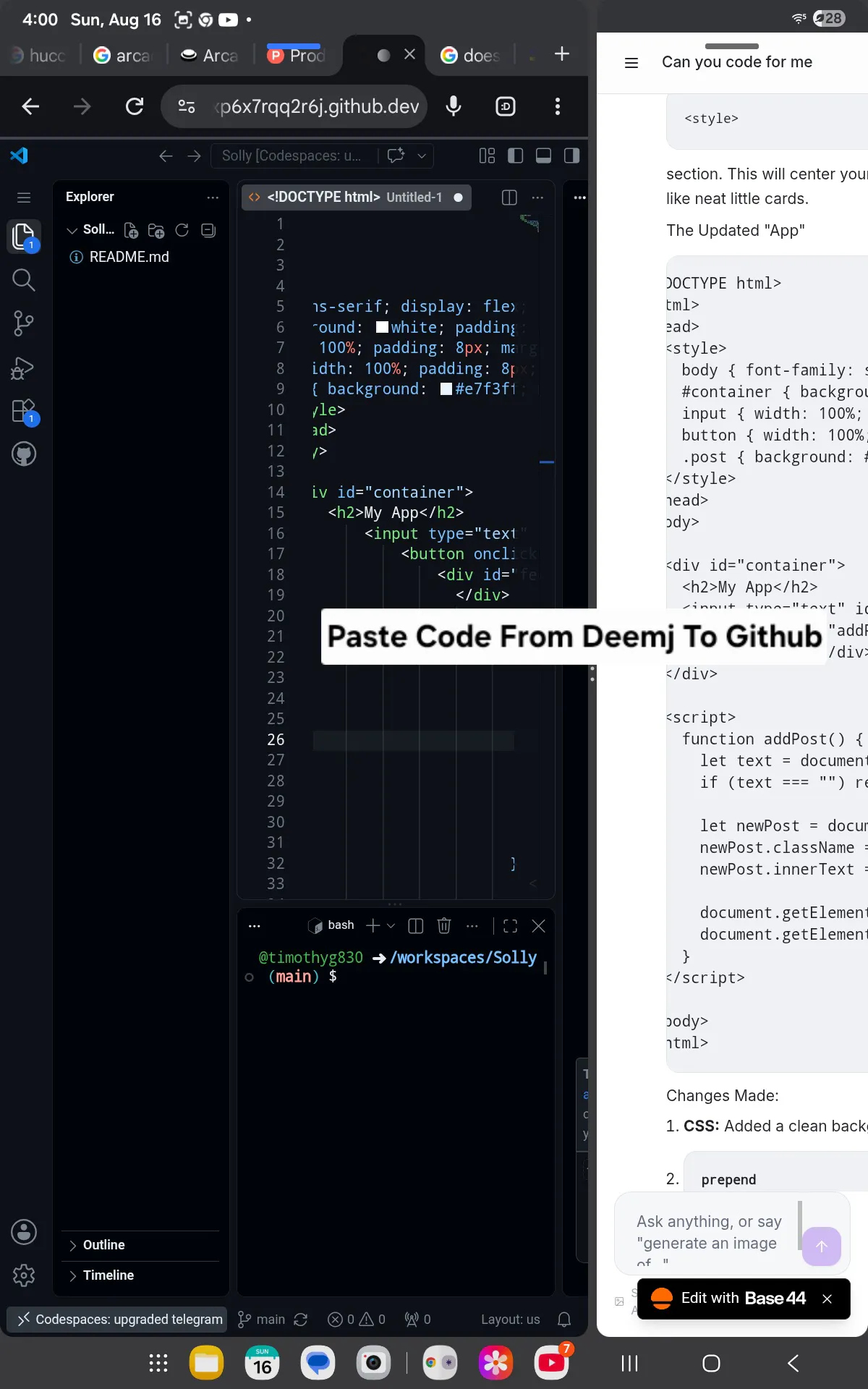868x1389 pixels.
Task: Go forward in VS Code navigation
Action: coord(194,156)
